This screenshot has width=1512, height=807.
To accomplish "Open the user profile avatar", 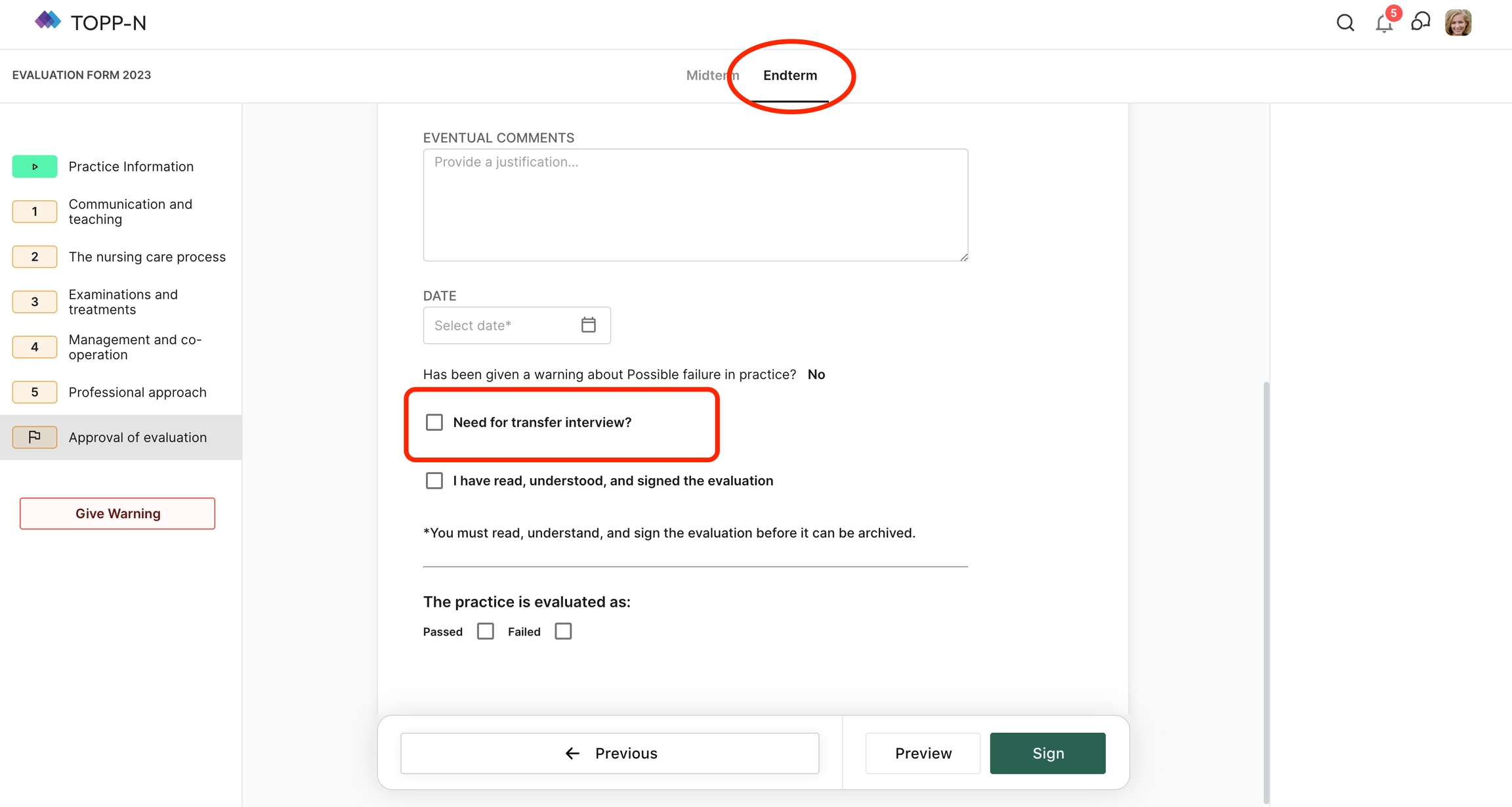I will (x=1458, y=23).
